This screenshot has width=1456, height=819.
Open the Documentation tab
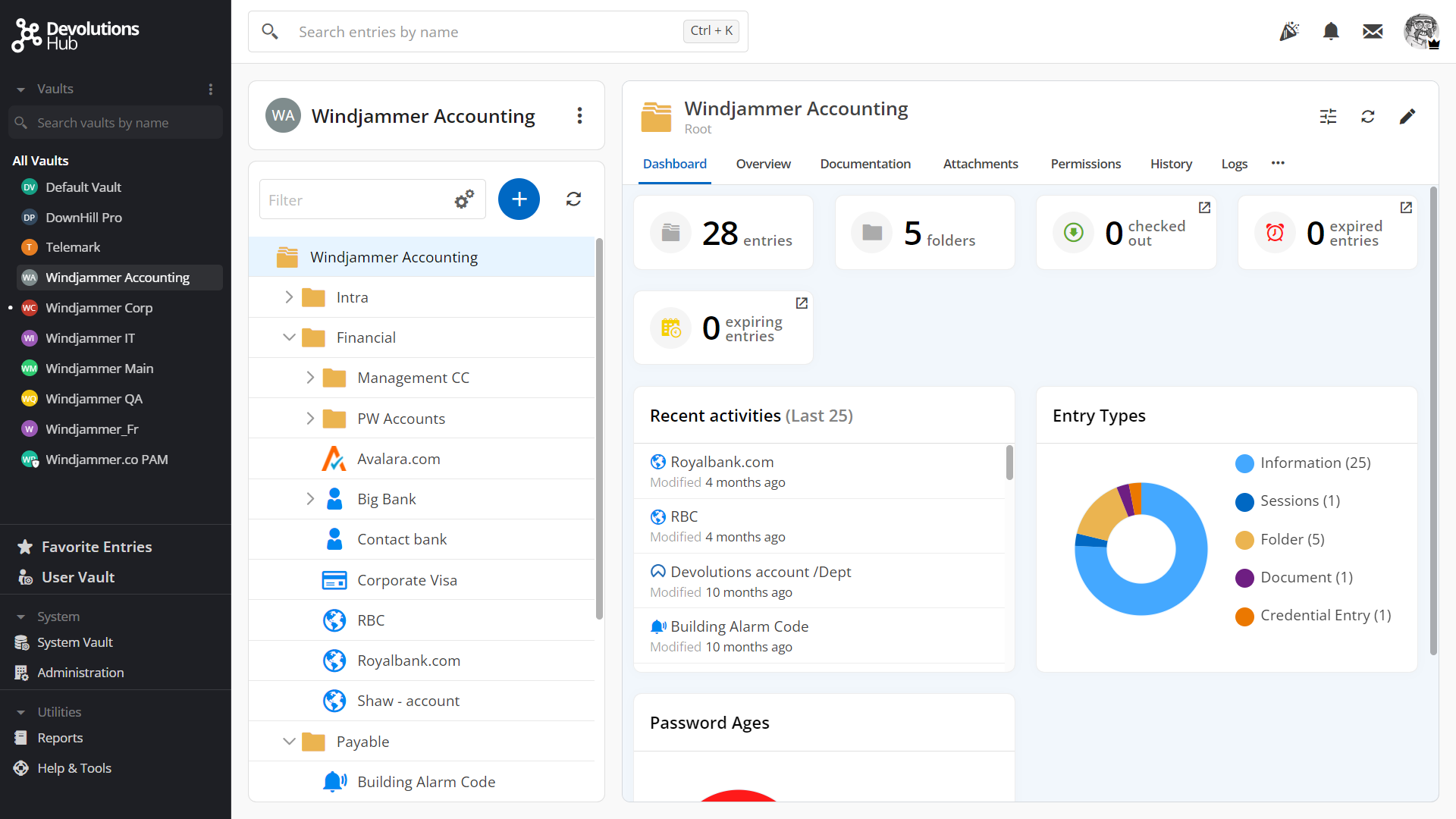[x=865, y=164]
